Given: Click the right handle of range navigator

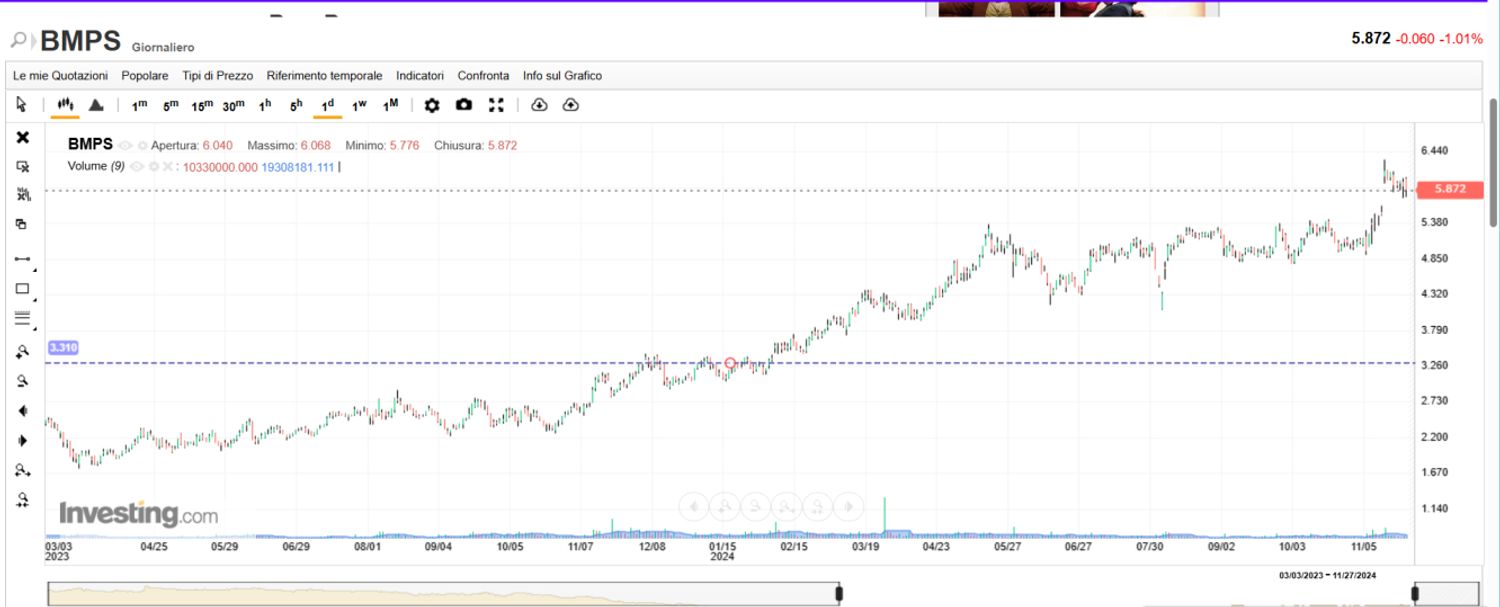Looking at the screenshot, I should [x=1414, y=594].
